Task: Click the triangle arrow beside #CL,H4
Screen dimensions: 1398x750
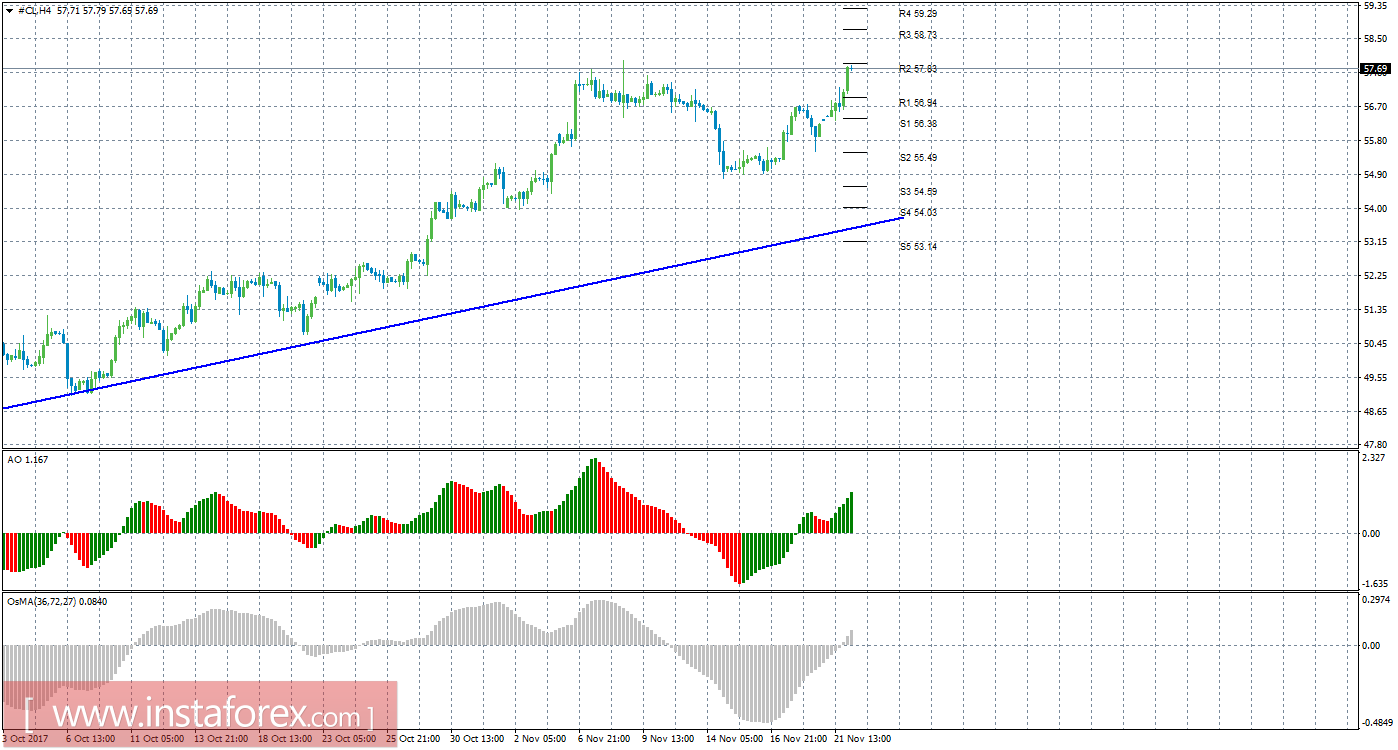Action: click(9, 9)
